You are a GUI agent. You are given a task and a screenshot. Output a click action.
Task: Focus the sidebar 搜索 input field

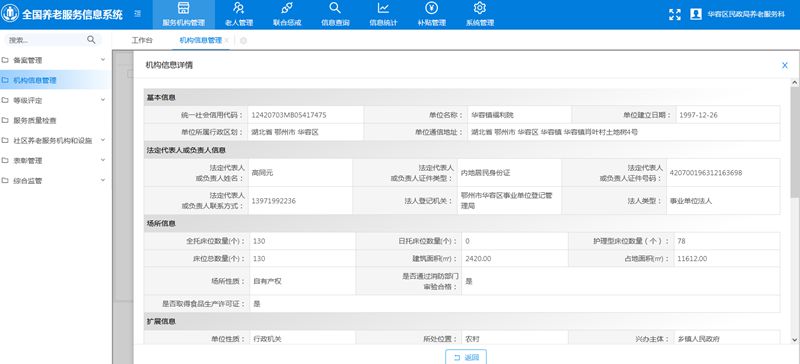click(x=46, y=40)
